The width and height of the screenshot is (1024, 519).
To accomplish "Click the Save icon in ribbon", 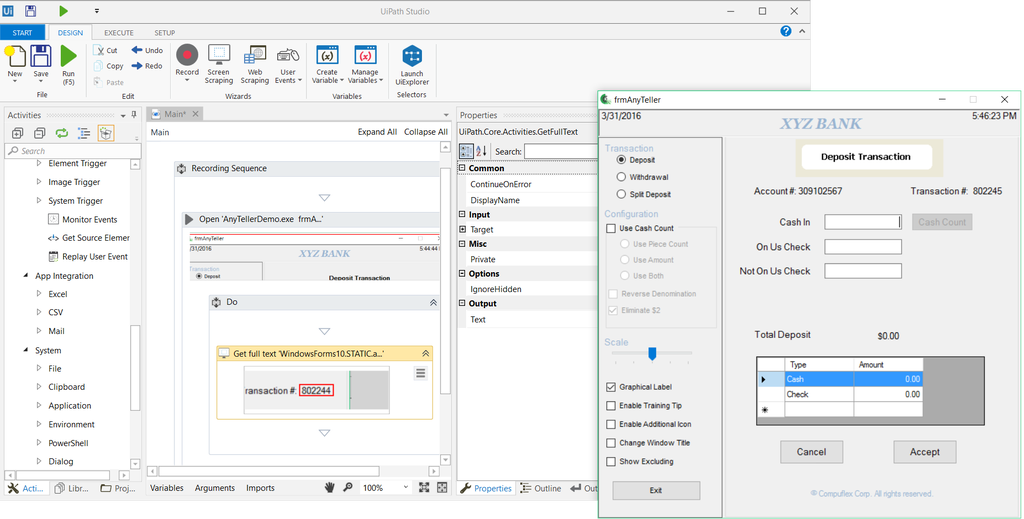I will pos(41,56).
